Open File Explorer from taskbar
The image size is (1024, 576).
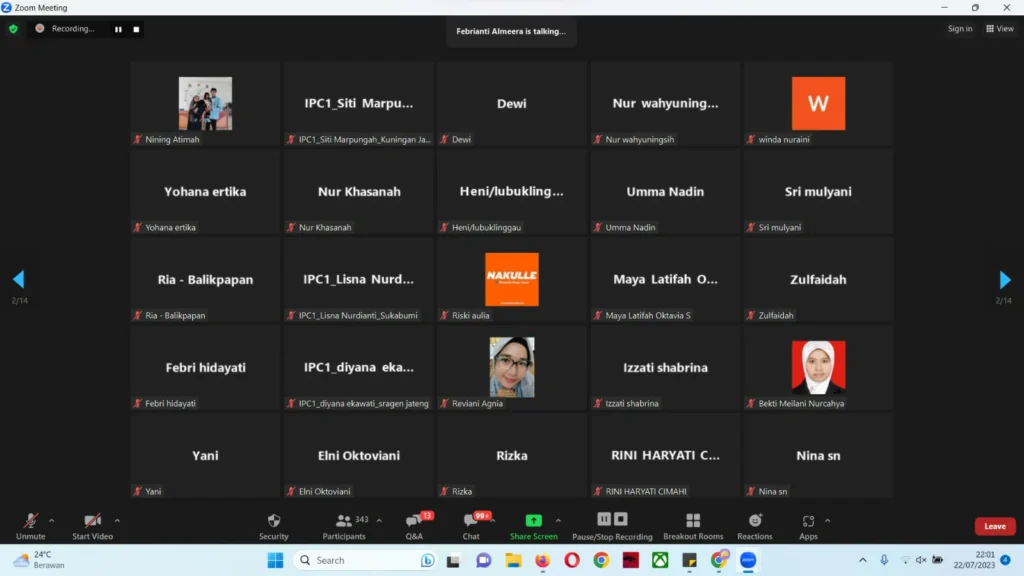point(513,560)
